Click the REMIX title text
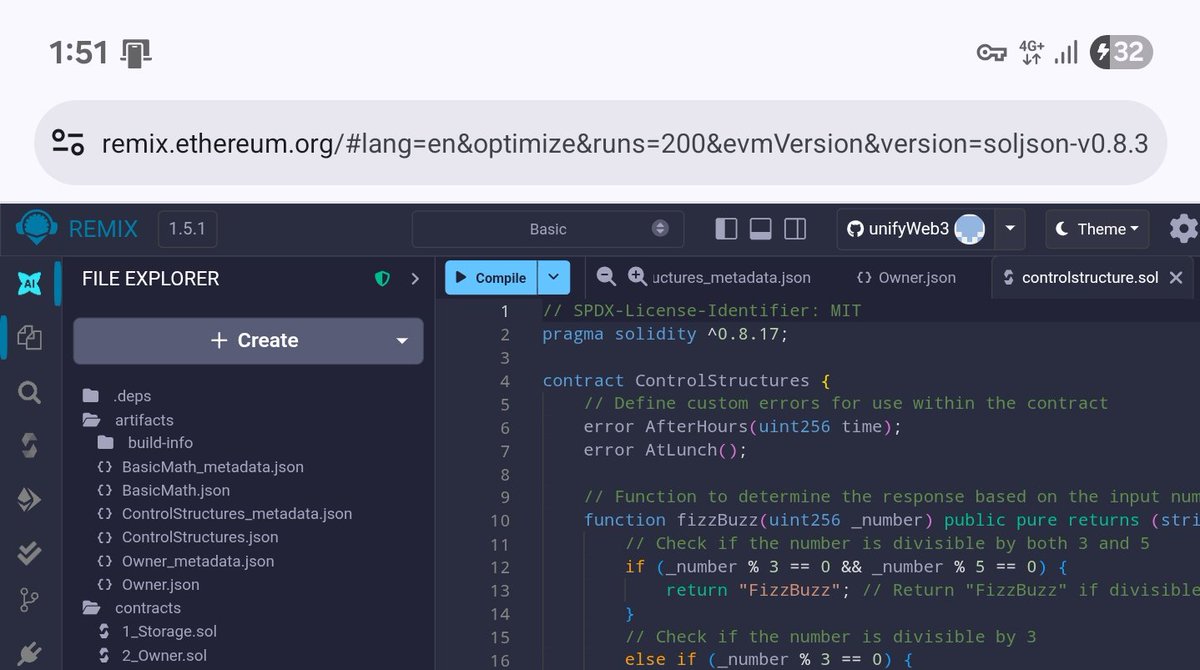Image resolution: width=1200 pixels, height=670 pixels. pyautogui.click(x=103, y=229)
